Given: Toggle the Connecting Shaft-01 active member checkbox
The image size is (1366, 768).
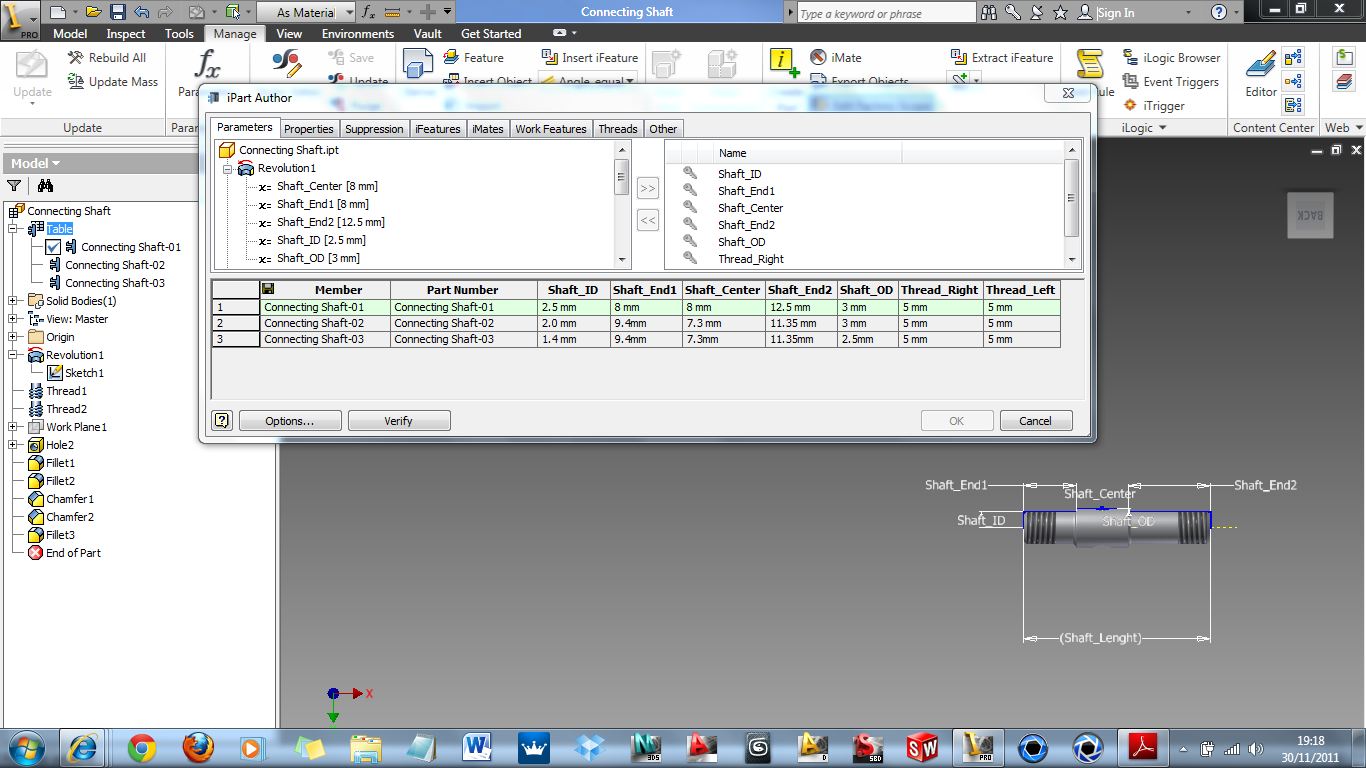Looking at the screenshot, I should point(53,247).
